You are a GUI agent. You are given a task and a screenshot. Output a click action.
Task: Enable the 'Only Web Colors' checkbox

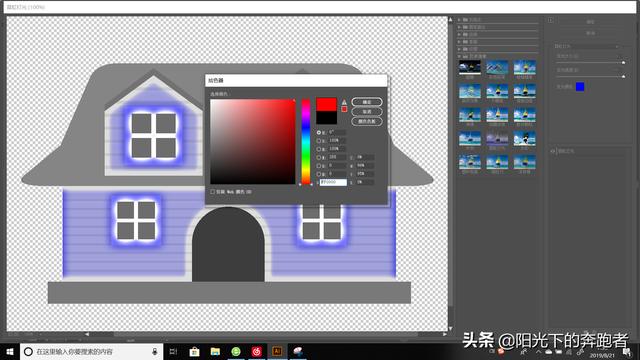[212, 191]
